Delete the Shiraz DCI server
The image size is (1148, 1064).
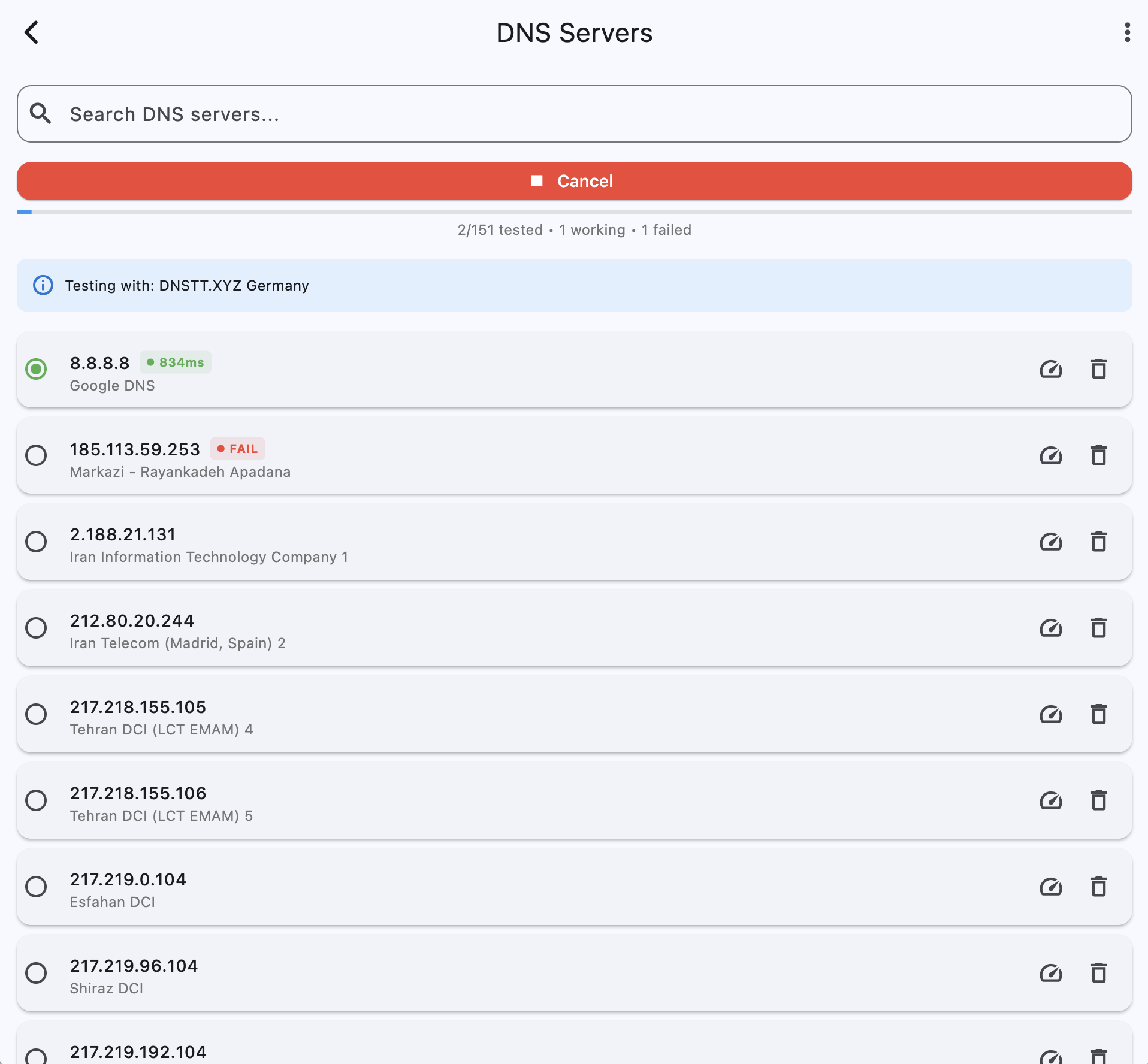coord(1098,974)
